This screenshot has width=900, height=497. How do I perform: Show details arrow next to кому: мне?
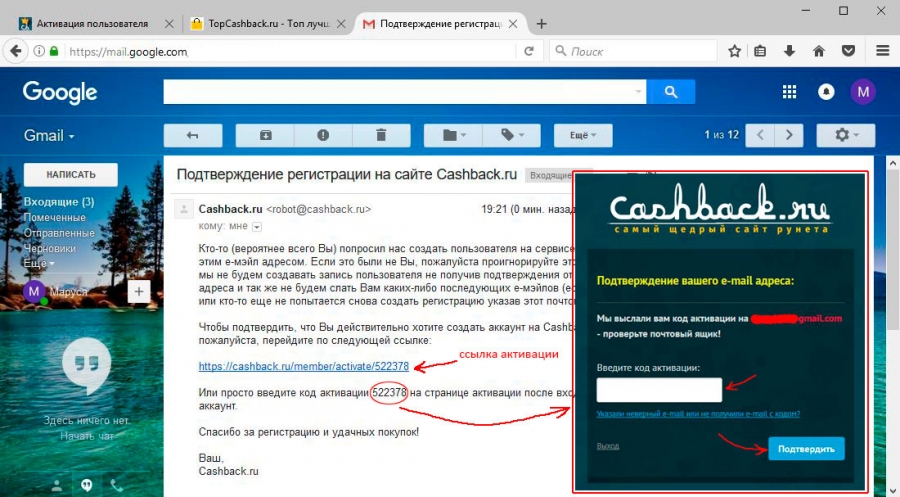coord(257,227)
